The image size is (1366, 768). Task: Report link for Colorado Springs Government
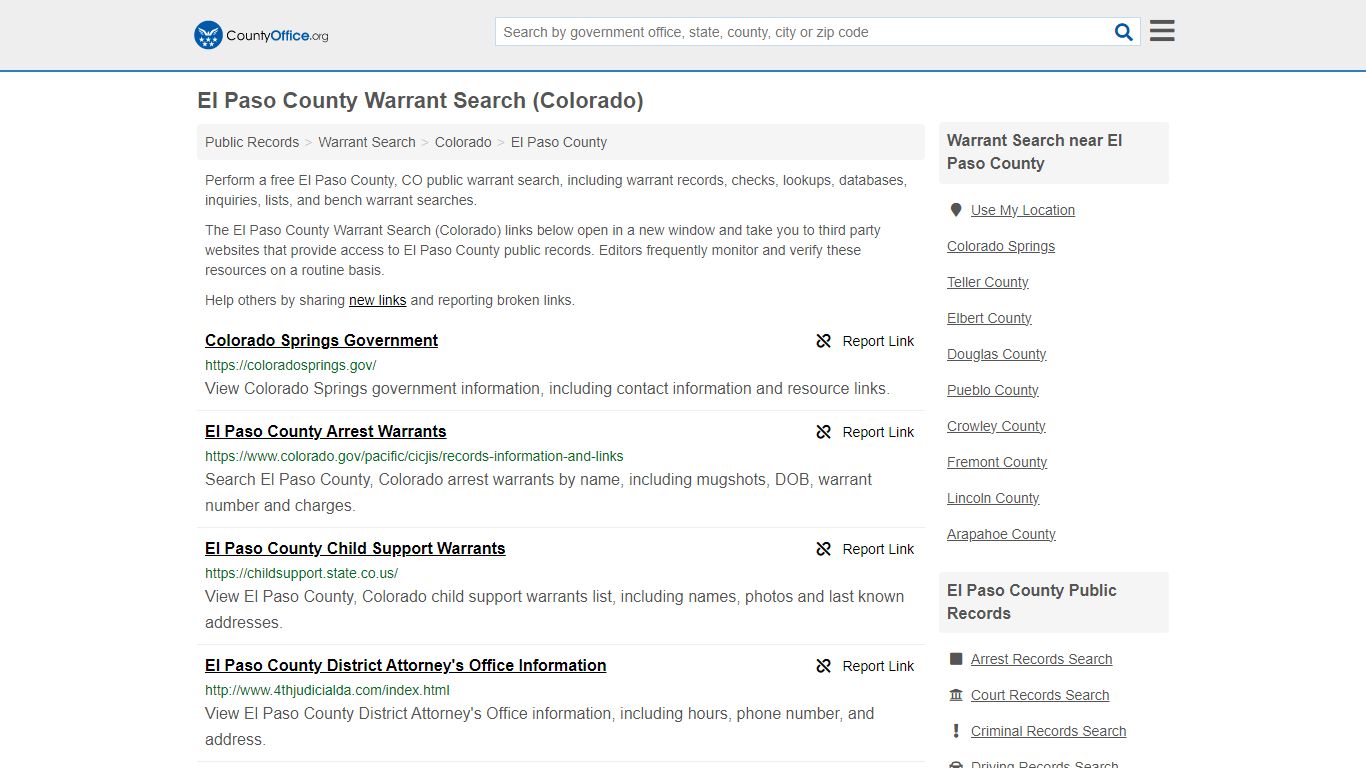click(x=865, y=341)
